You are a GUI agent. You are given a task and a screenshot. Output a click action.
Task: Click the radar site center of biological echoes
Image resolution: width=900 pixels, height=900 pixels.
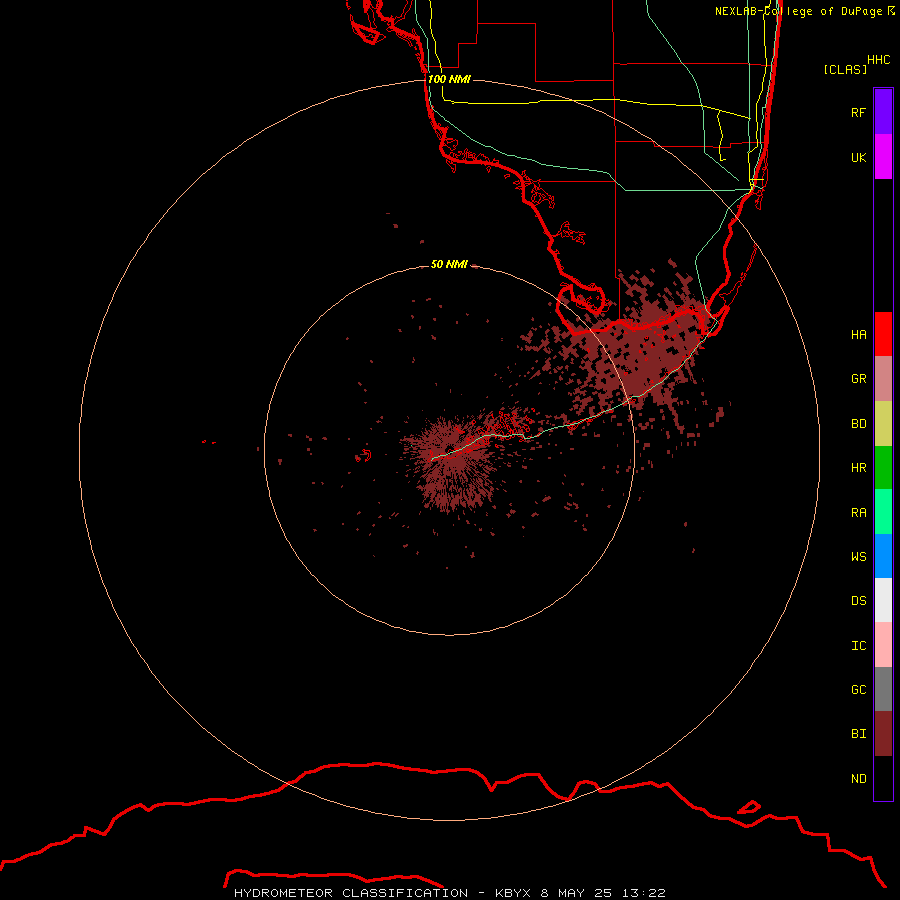[x=449, y=451]
